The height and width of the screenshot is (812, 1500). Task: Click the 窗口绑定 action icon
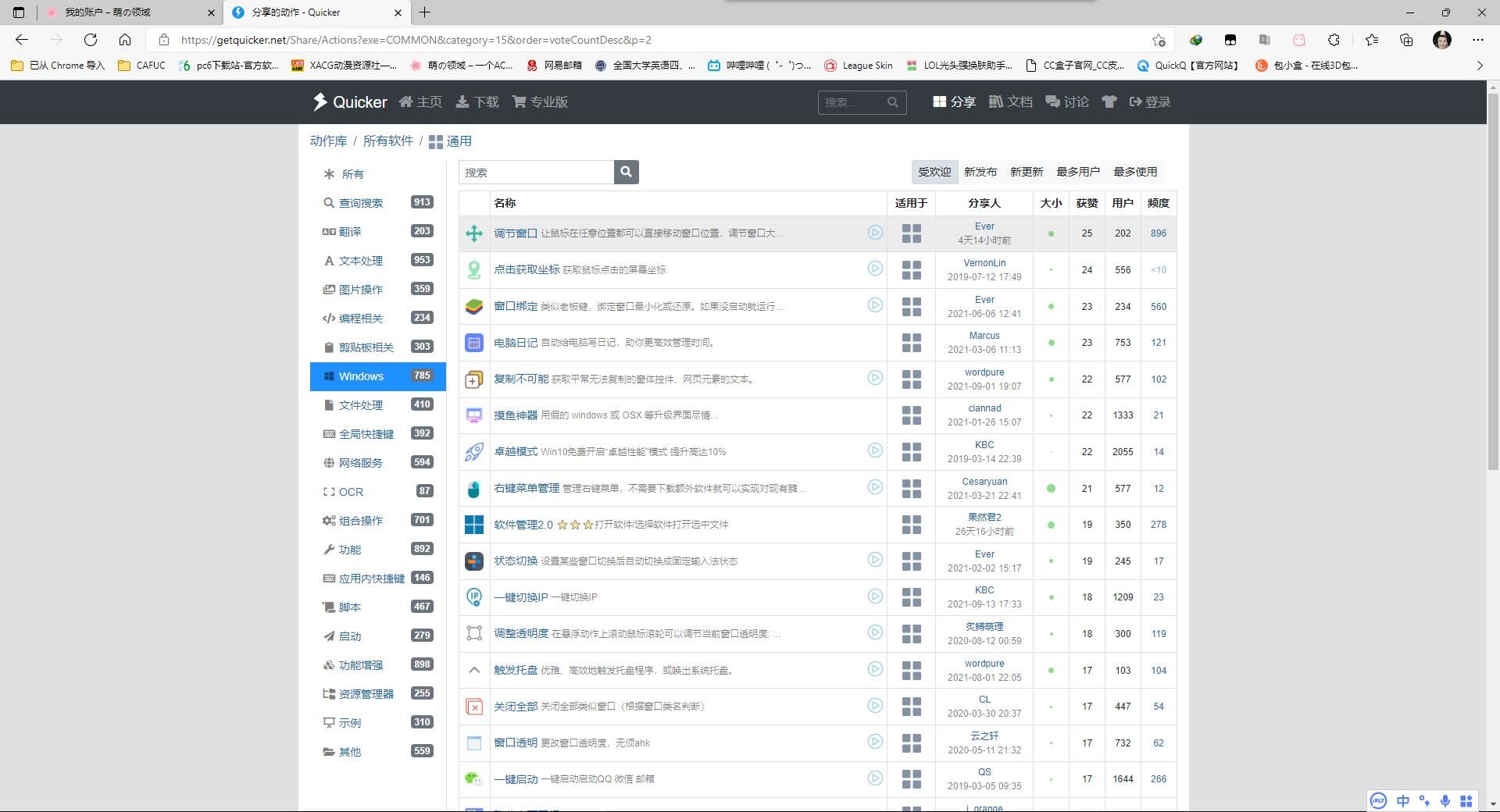point(473,307)
